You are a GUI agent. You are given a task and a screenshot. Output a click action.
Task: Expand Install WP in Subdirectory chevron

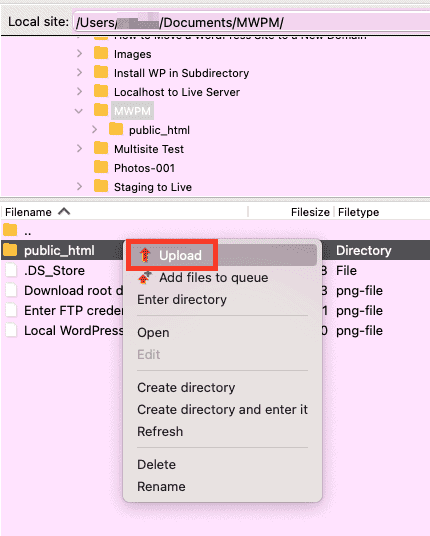pyautogui.click(x=79, y=72)
